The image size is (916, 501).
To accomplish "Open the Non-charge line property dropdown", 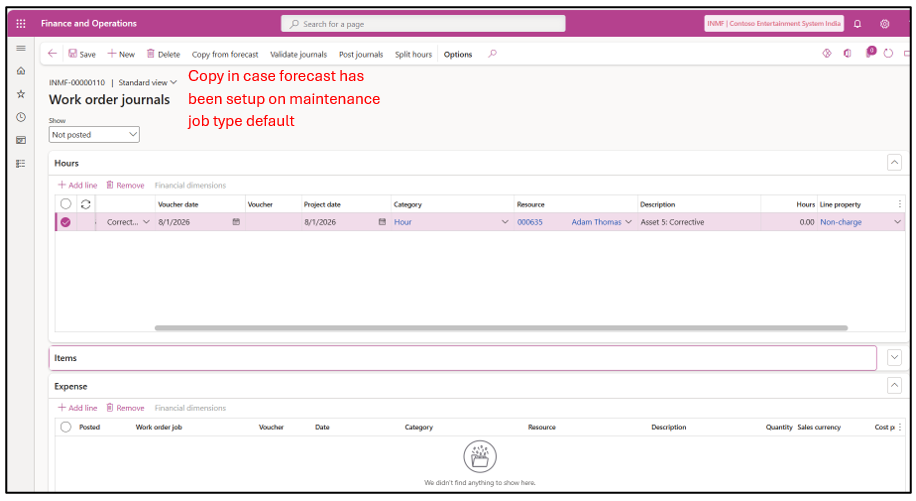I will [x=897, y=222].
